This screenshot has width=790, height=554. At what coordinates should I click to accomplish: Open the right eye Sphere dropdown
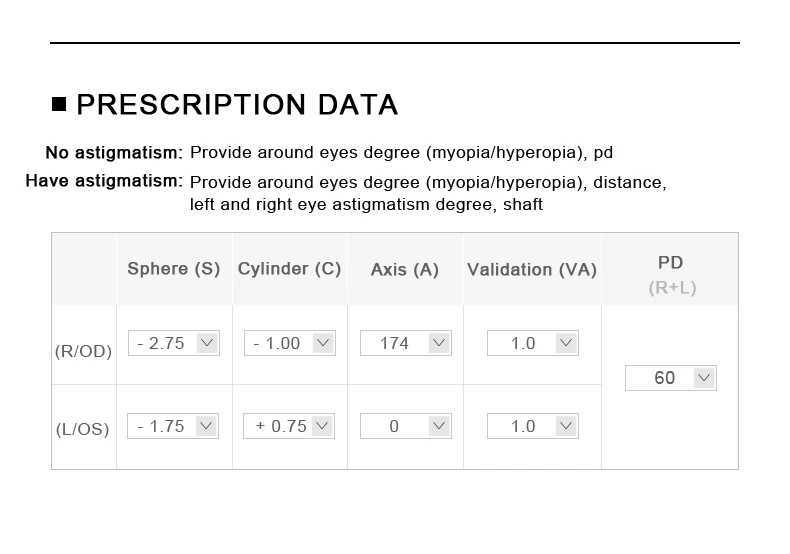tap(174, 343)
